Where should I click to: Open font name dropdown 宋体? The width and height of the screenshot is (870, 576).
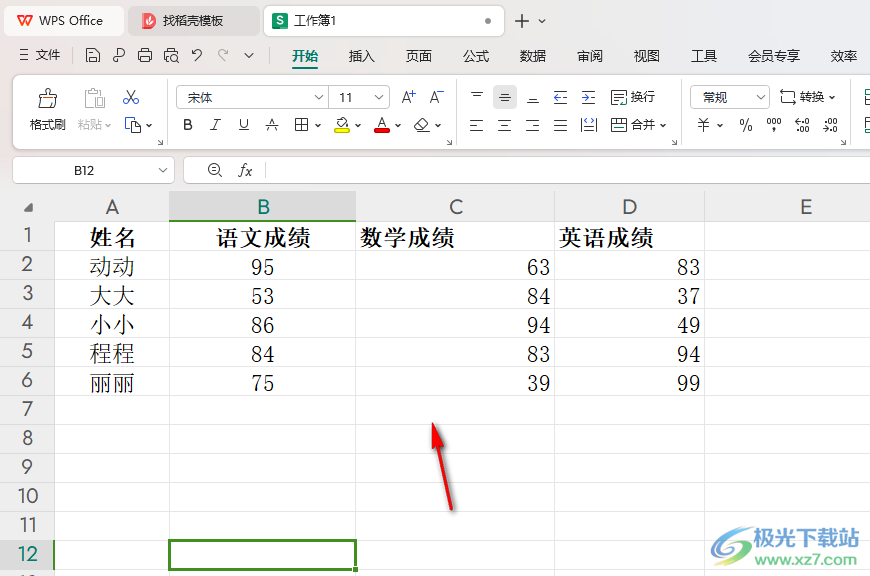[318, 97]
